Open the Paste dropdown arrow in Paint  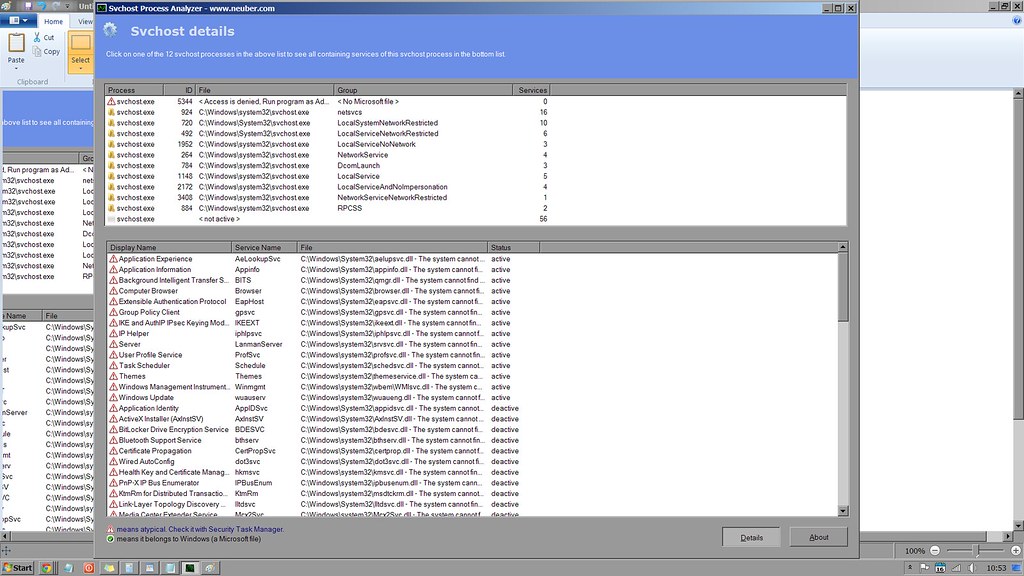point(16,68)
